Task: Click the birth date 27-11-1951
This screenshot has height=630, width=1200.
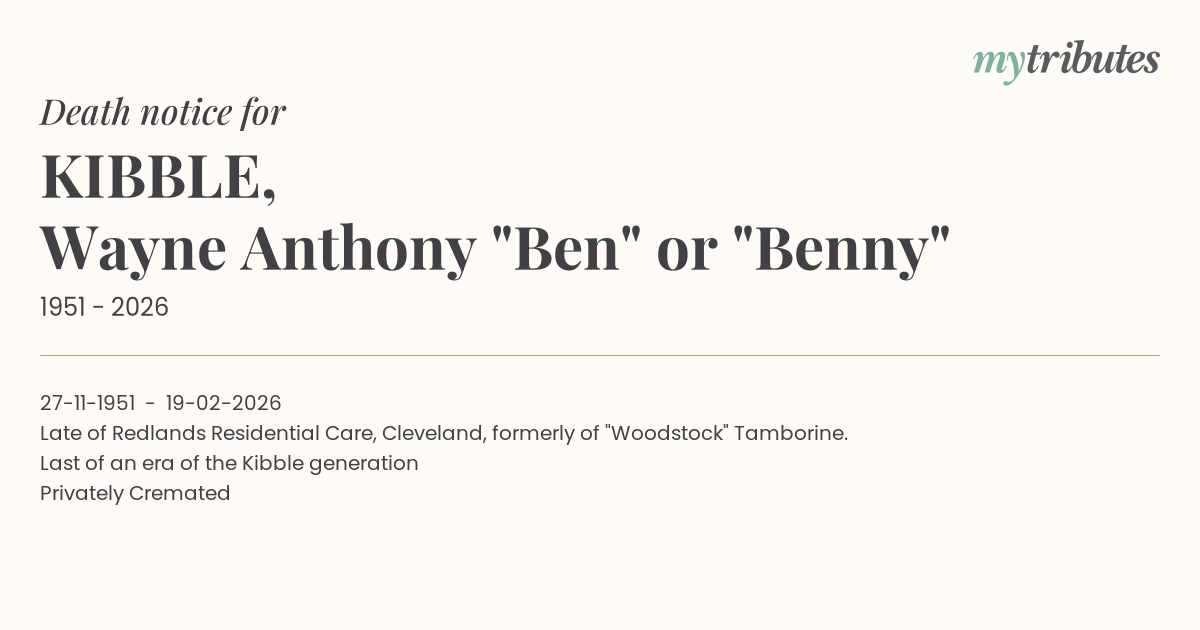Action: click(87, 403)
